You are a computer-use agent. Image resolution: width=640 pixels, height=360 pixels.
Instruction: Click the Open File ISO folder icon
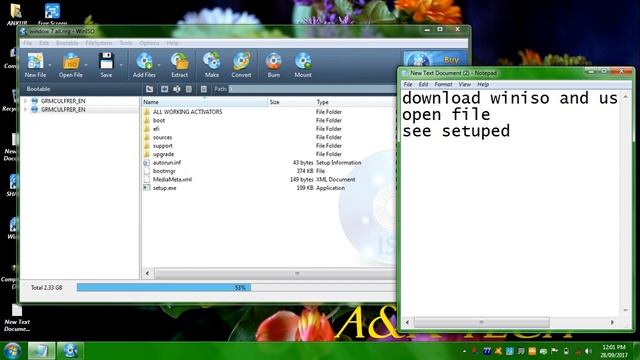[71, 61]
